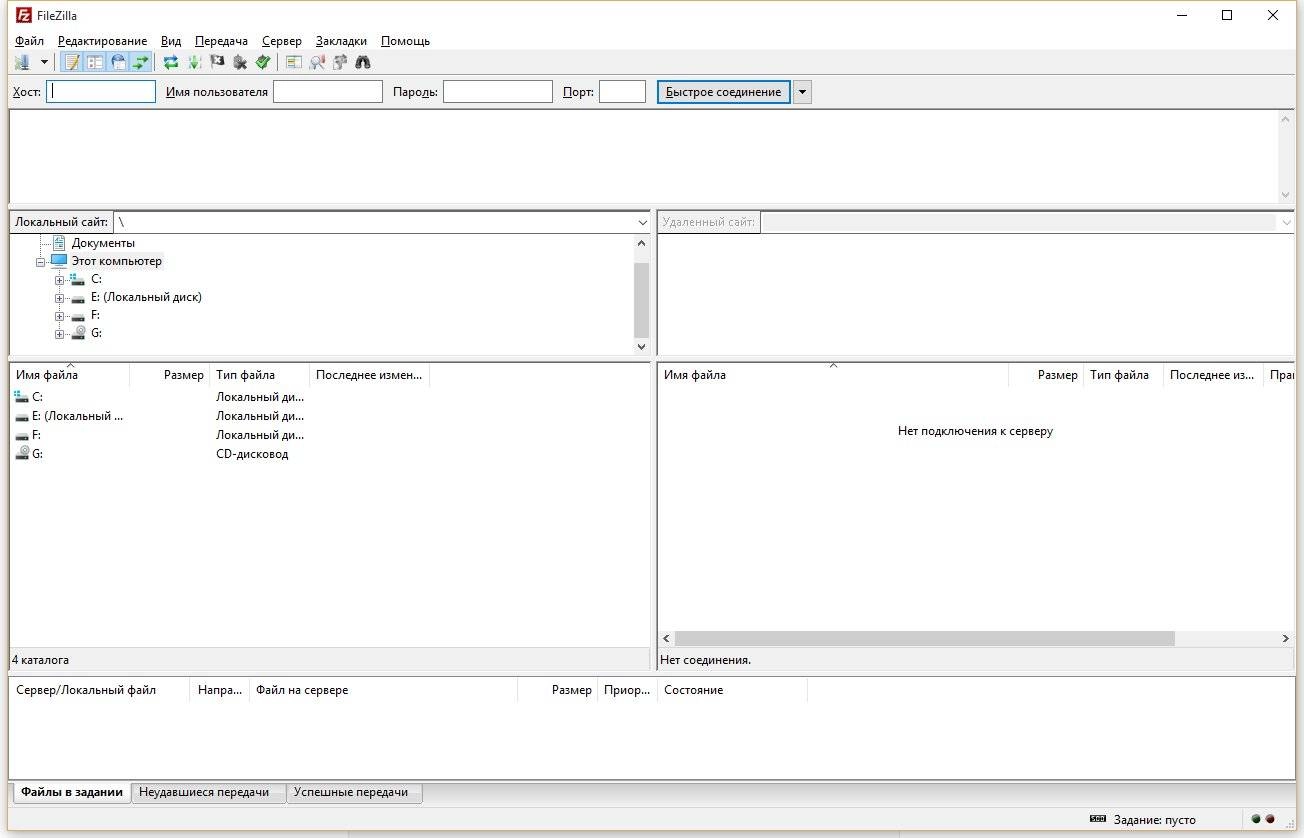Expand E: (Локальный диск) tree node
The width and height of the screenshot is (1304, 838).
[60, 297]
